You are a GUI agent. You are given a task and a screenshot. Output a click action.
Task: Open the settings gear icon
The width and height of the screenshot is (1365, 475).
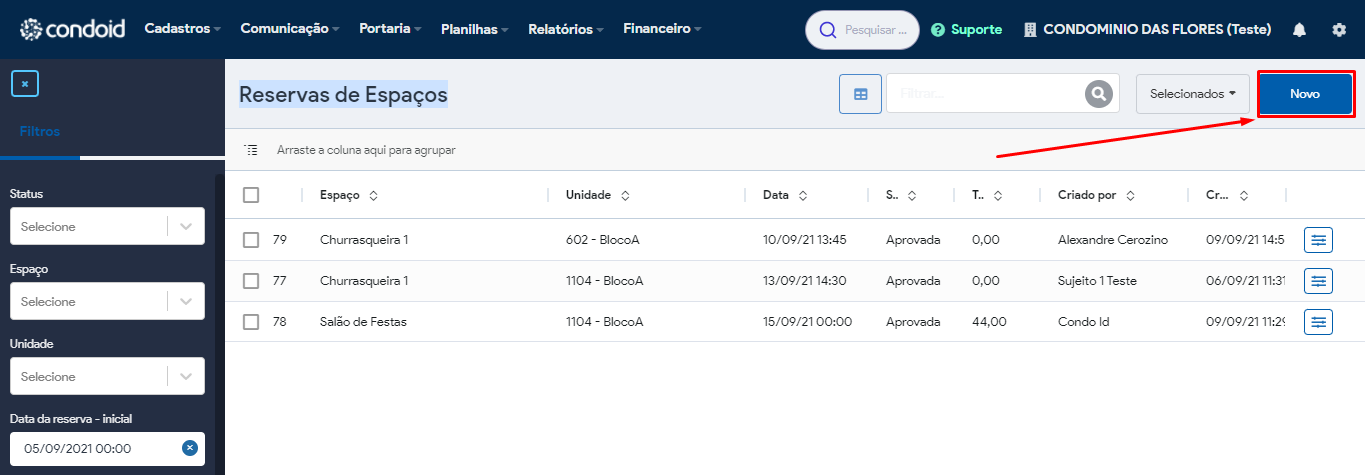point(1339,30)
